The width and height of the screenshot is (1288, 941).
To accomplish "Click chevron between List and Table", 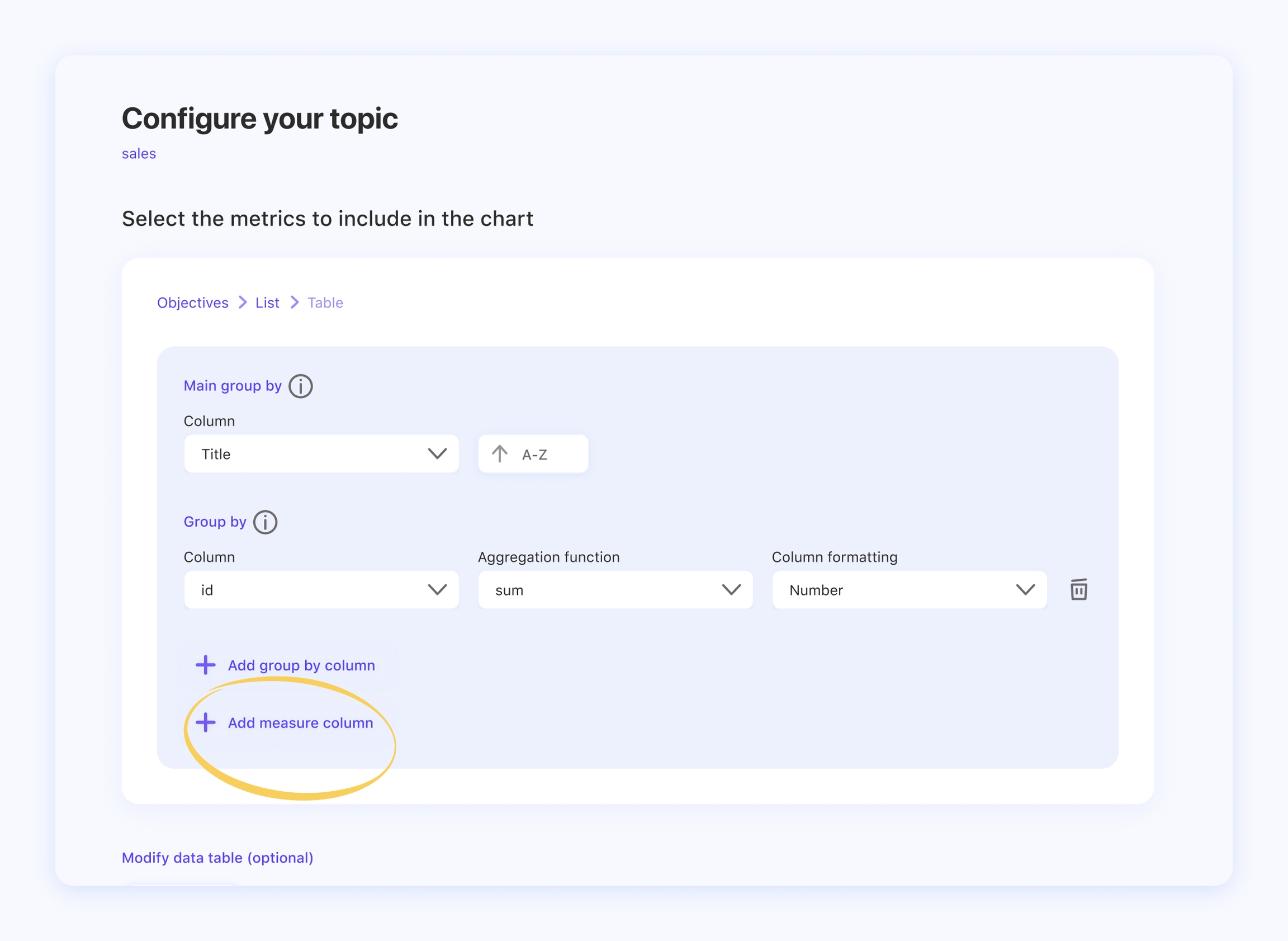I will (295, 302).
